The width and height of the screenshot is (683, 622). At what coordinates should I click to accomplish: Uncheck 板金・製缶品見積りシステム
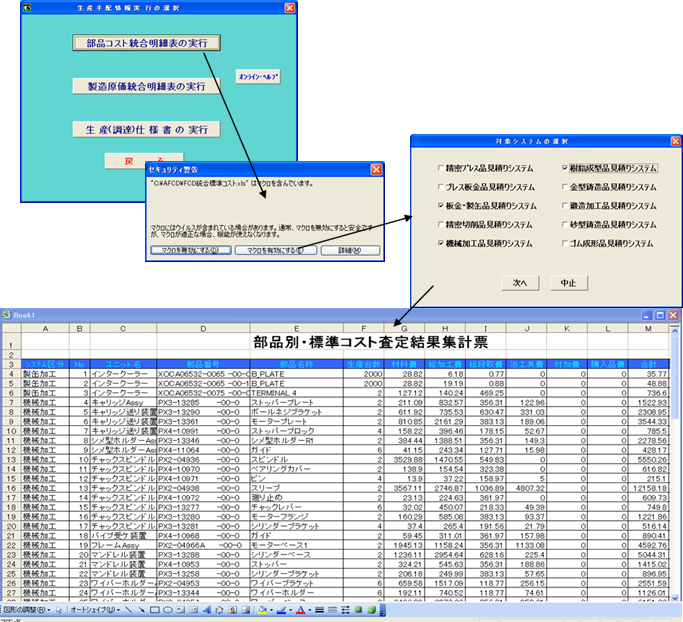[x=440, y=205]
